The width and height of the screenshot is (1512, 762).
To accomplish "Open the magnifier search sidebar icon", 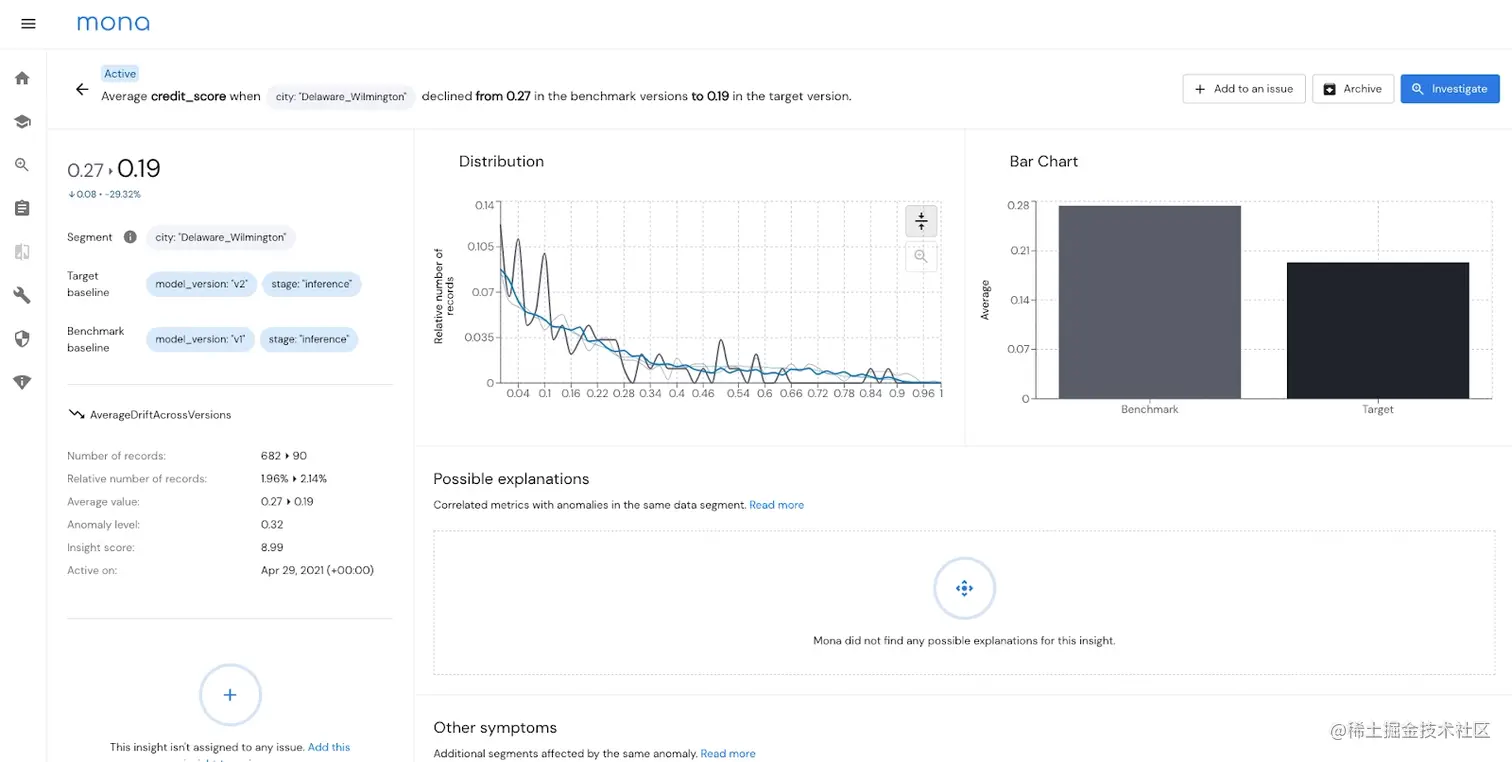I will pyautogui.click(x=22, y=165).
